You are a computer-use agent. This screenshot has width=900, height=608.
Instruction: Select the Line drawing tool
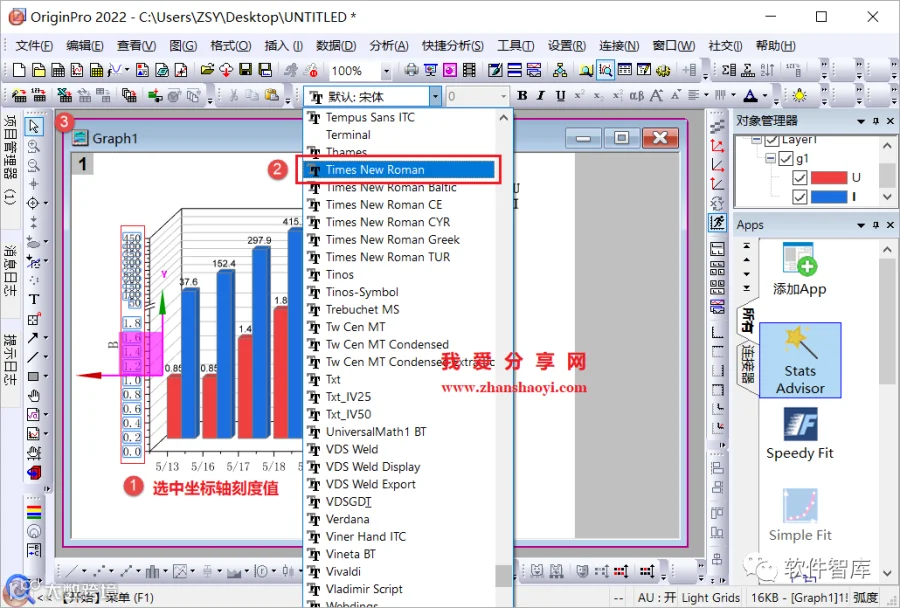pos(33,357)
